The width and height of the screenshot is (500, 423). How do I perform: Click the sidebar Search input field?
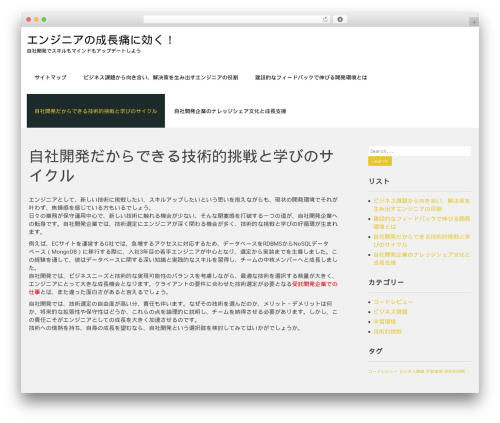(x=420, y=151)
